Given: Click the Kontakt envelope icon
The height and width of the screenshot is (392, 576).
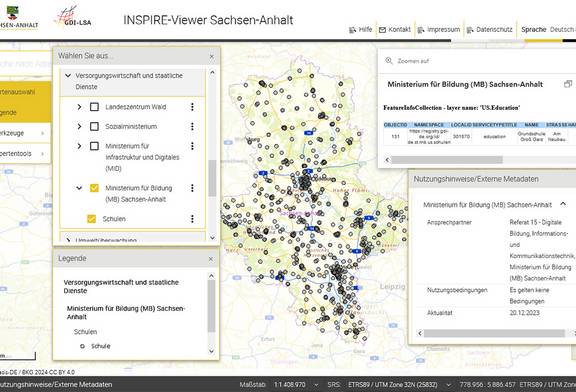Looking at the screenshot, I should pyautogui.click(x=382, y=30).
